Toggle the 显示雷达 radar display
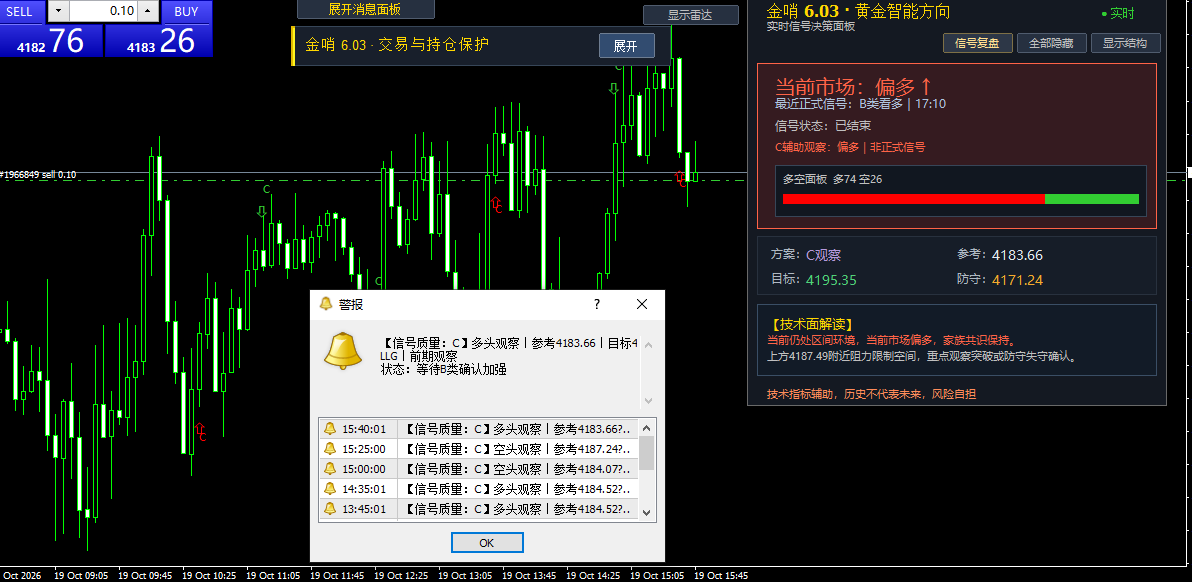The width and height of the screenshot is (1192, 582). click(x=690, y=15)
